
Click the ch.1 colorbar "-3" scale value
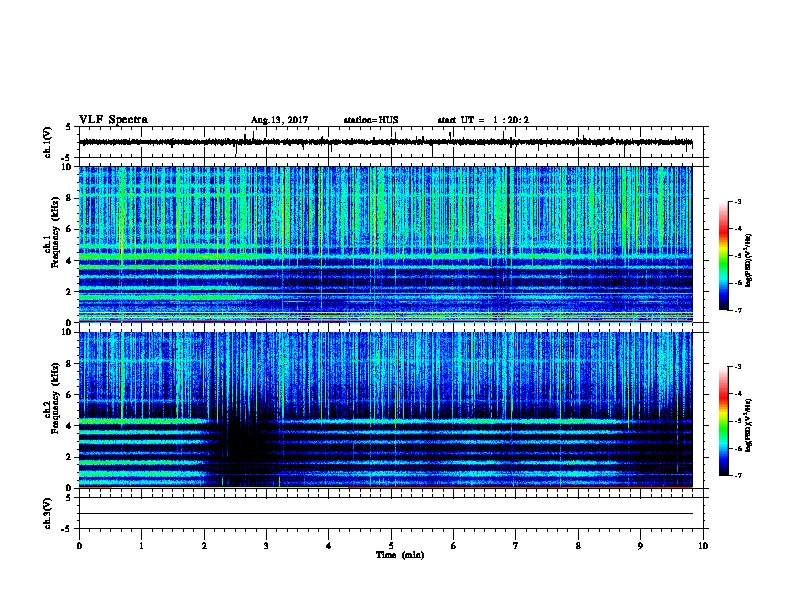(x=737, y=201)
